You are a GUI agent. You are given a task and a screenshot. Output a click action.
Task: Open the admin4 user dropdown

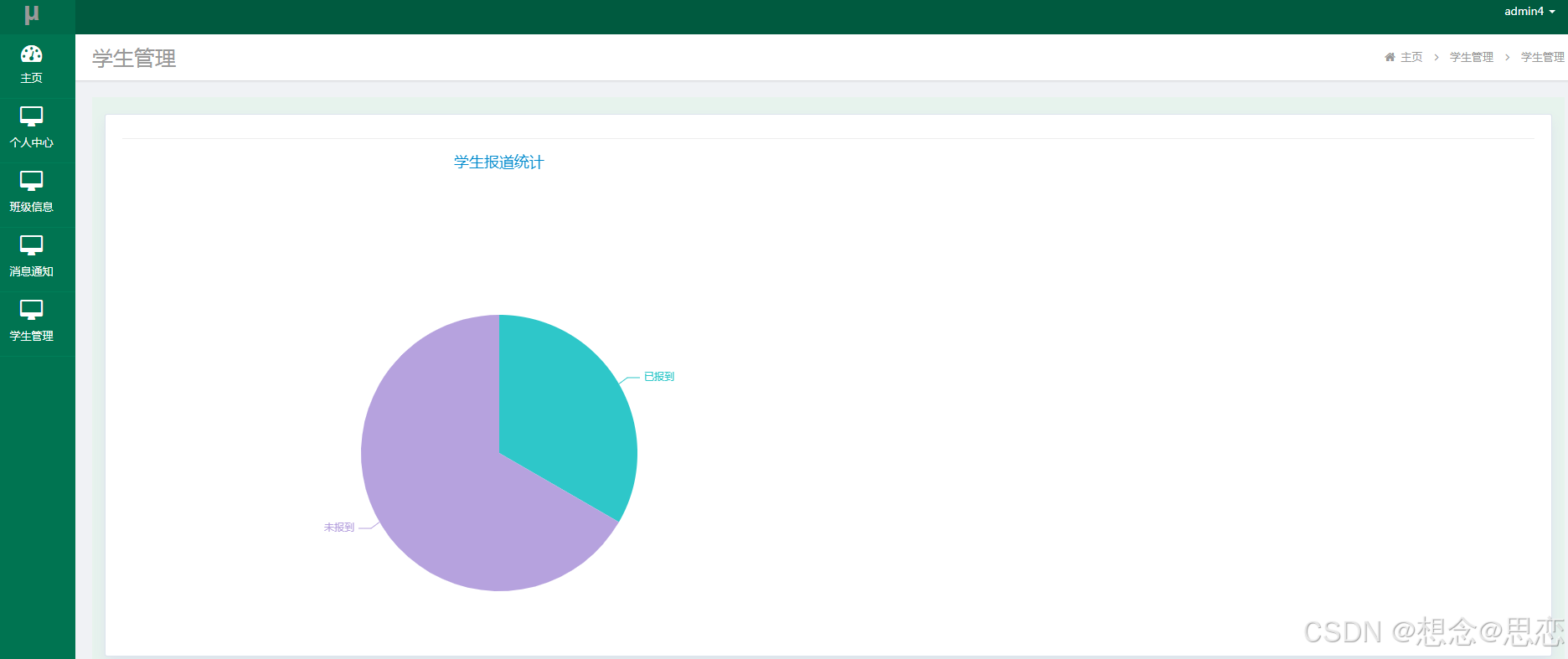coord(1529,12)
